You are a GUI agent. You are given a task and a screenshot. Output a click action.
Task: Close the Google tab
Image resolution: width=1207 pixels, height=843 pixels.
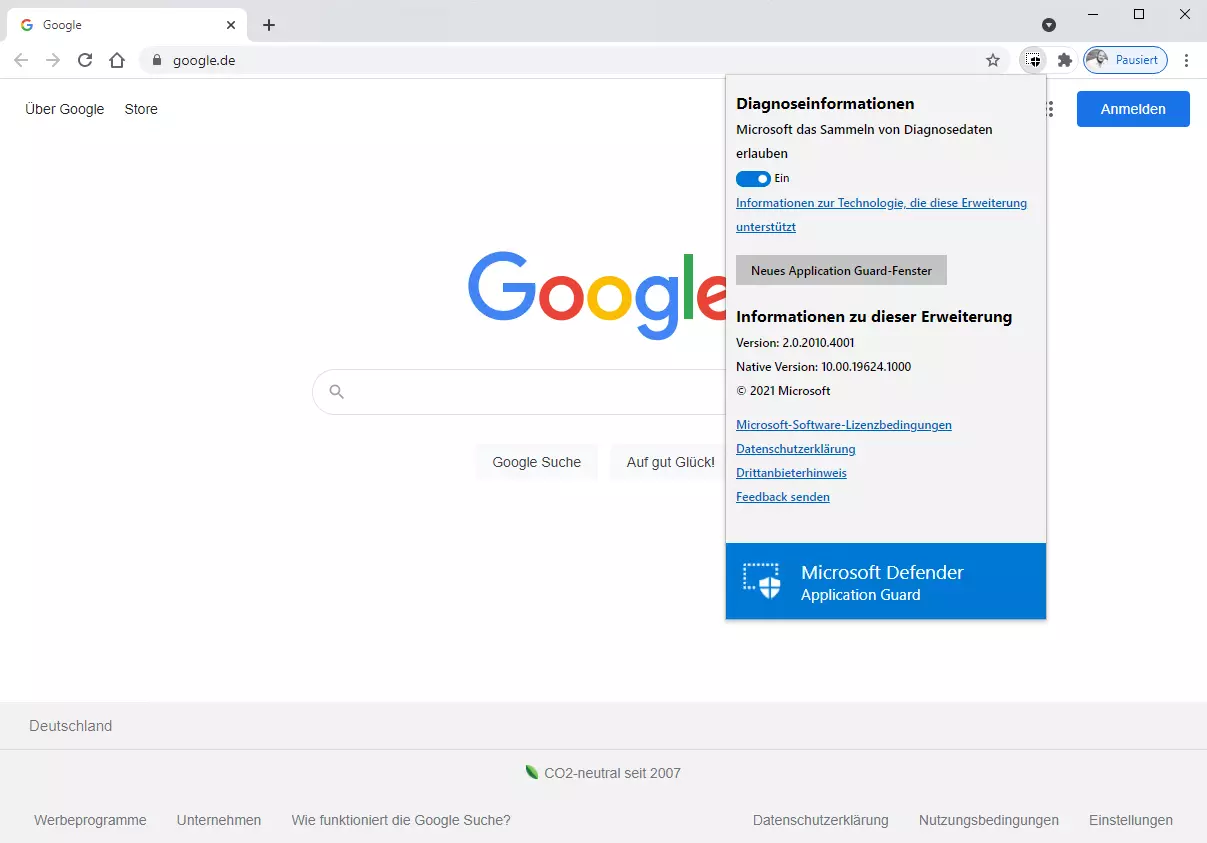point(231,25)
